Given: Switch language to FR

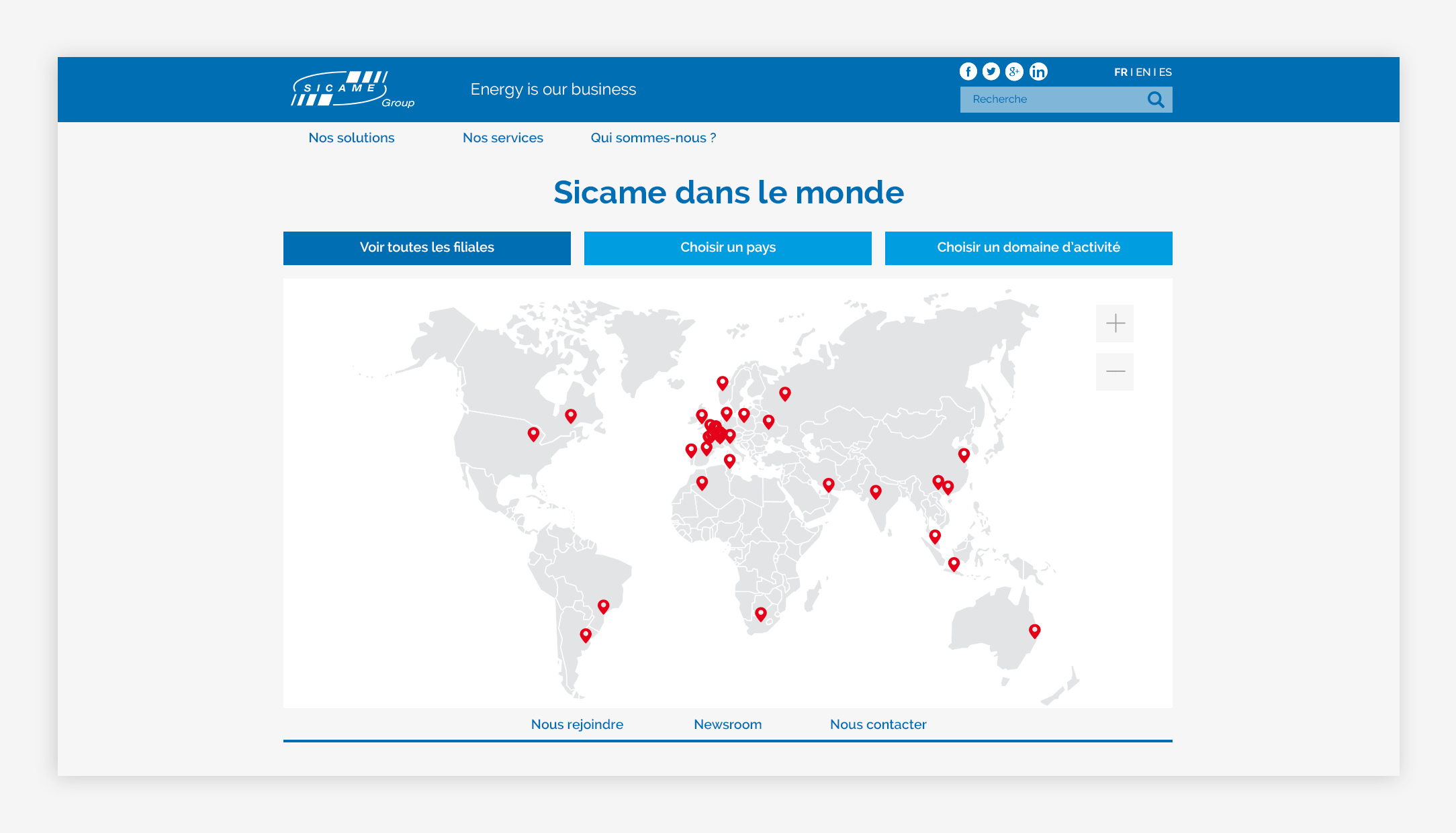Looking at the screenshot, I should click(x=1120, y=72).
